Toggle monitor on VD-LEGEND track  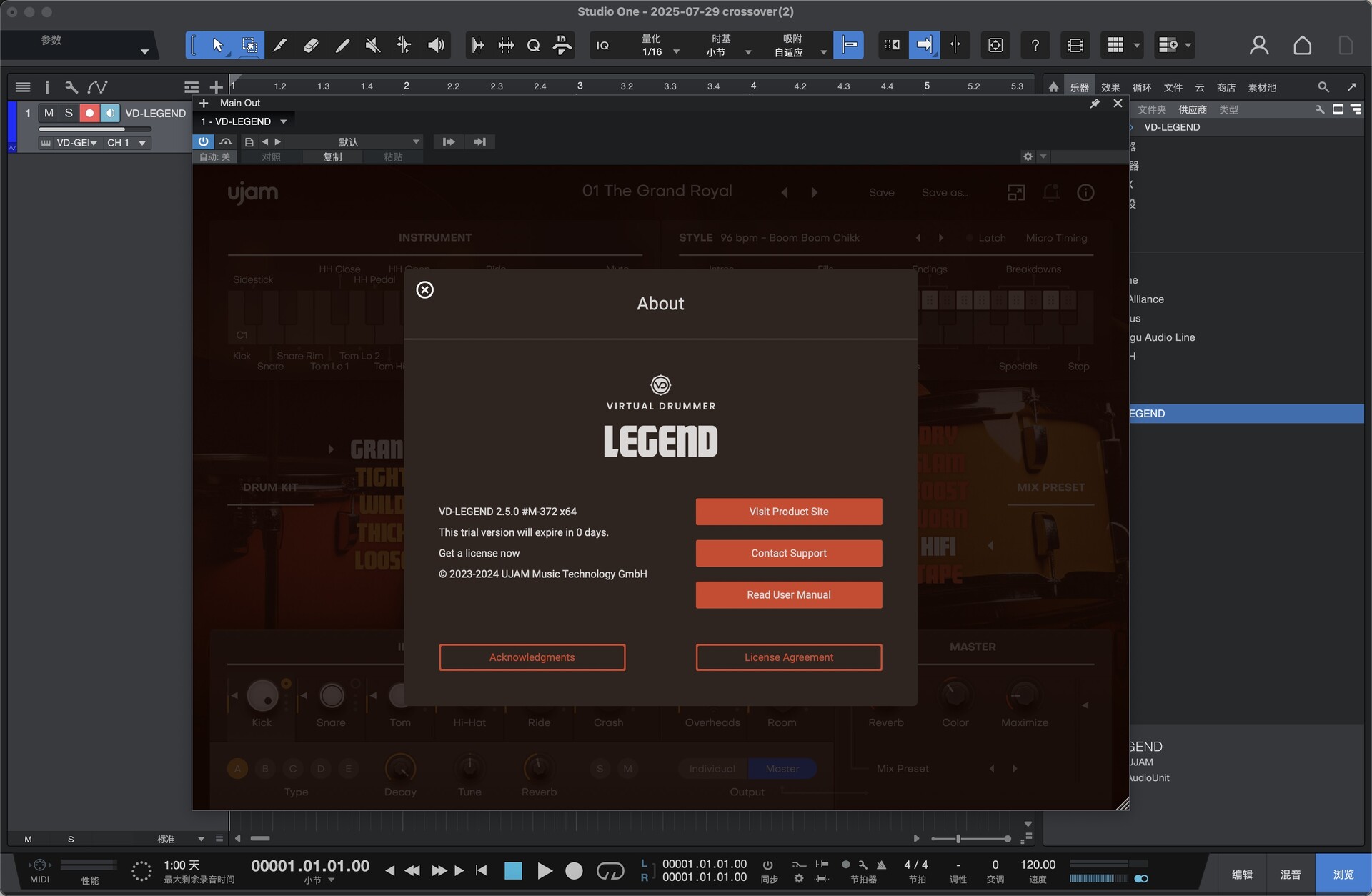(109, 113)
